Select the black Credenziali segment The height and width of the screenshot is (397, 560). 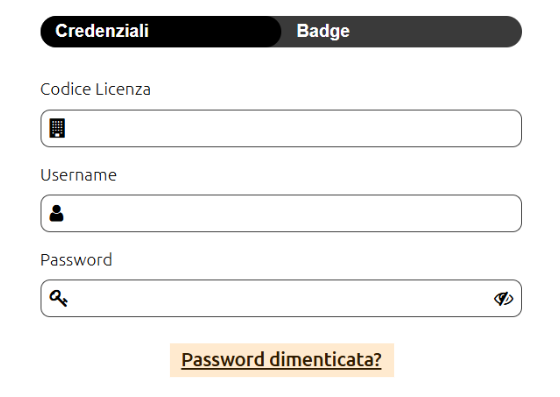pyautogui.click(x=161, y=31)
